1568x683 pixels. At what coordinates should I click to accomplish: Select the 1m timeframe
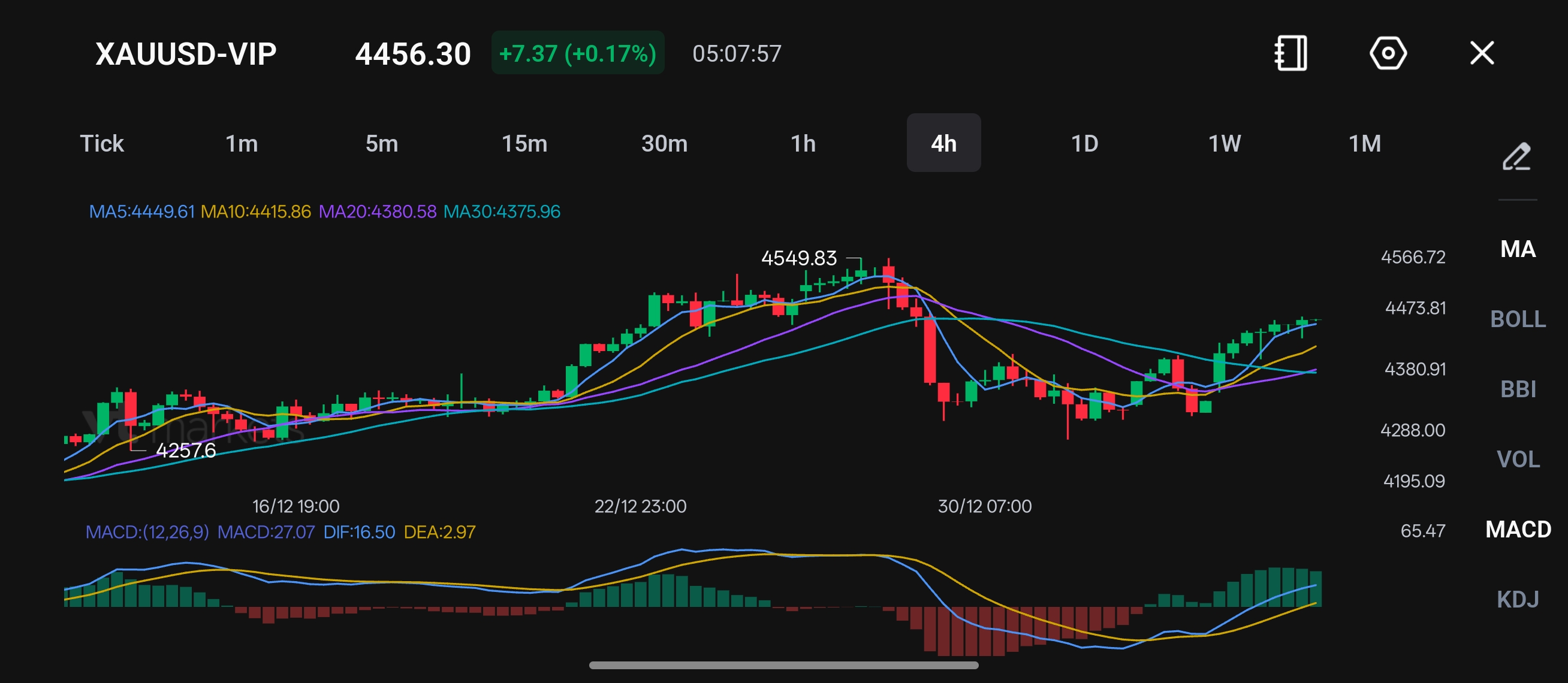coord(242,144)
